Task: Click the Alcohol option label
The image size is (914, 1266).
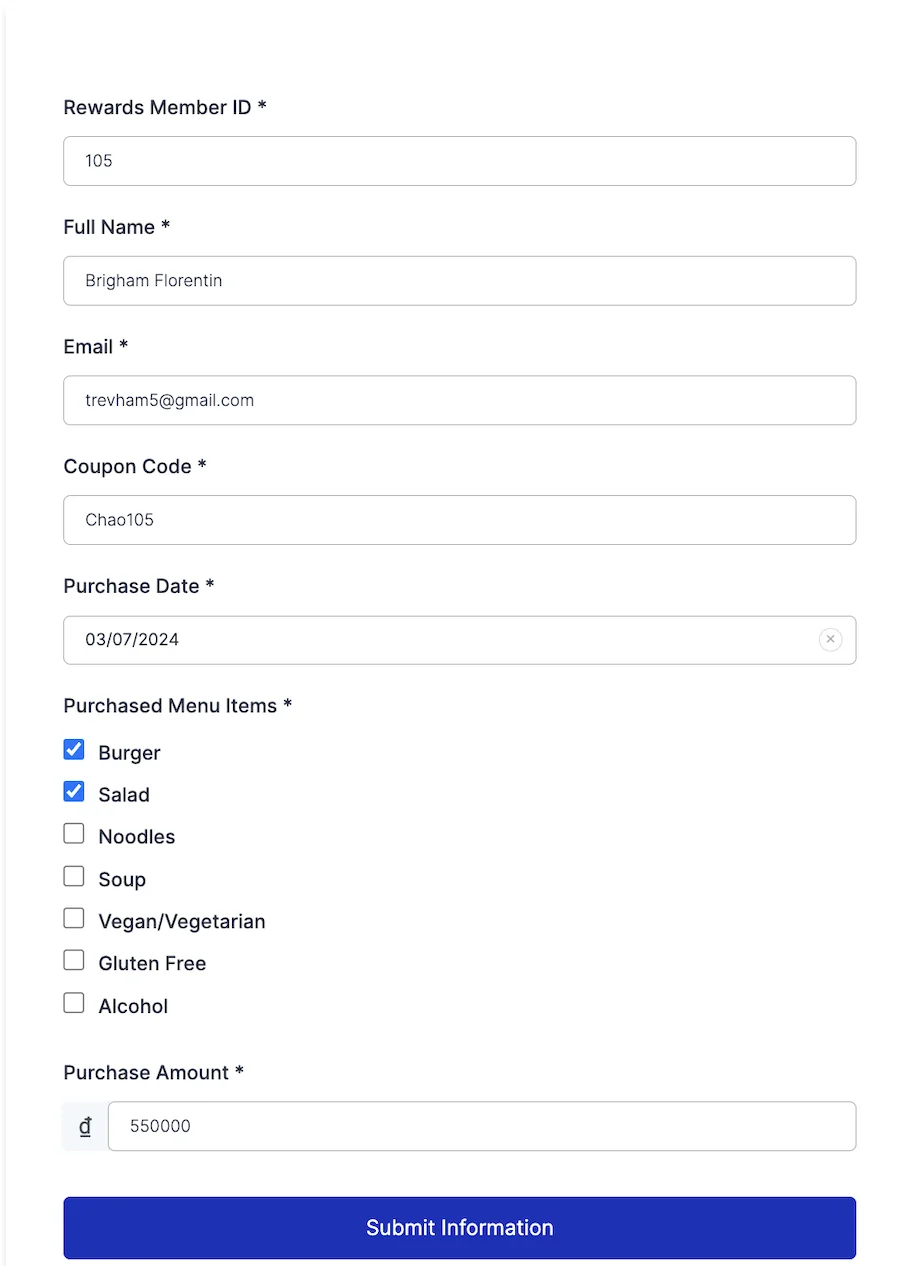Action: coord(133,1007)
